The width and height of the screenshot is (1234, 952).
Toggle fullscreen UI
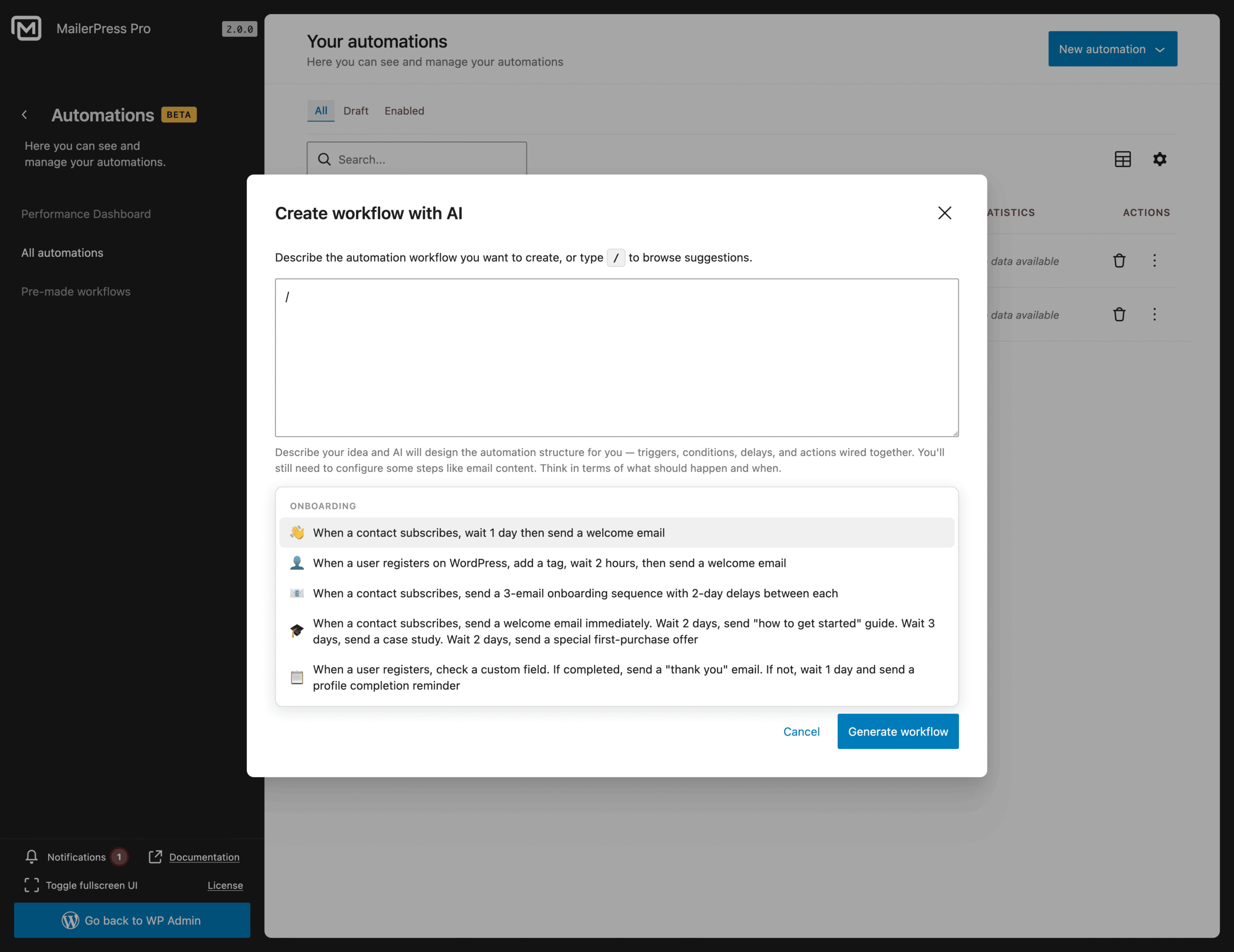tap(31, 885)
